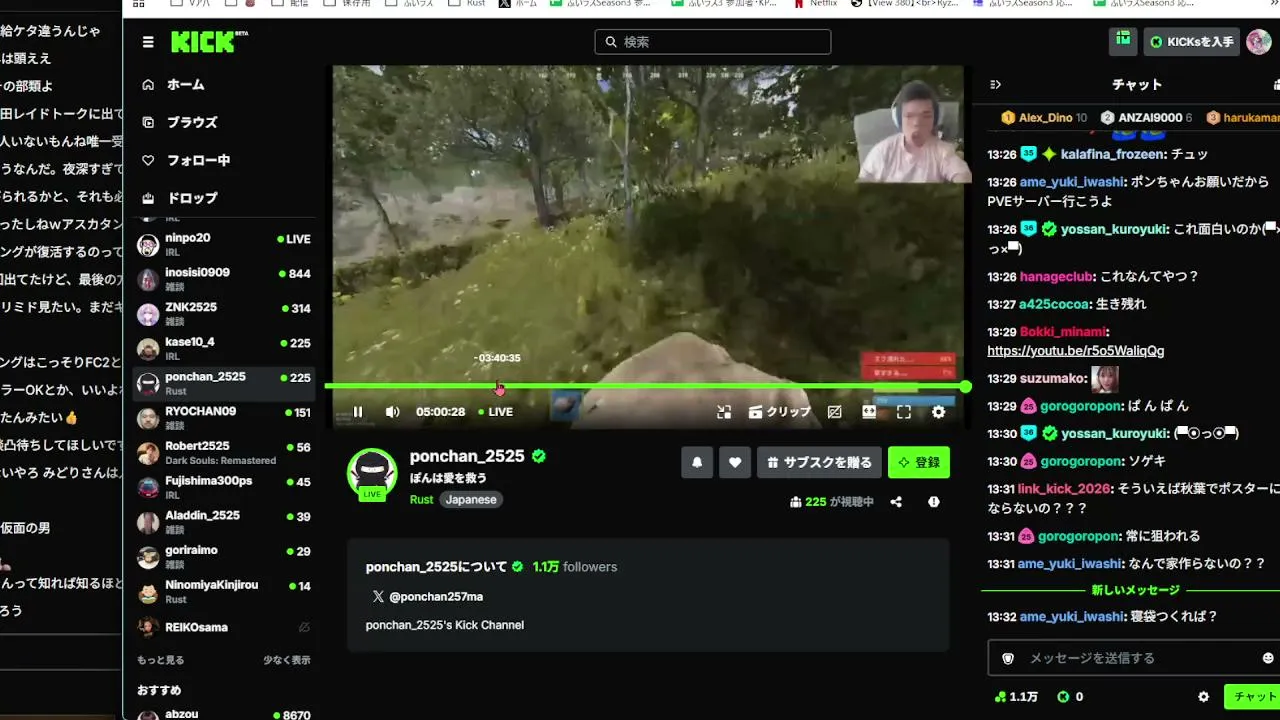
Task: Click the search box in the header
Action: (713, 42)
